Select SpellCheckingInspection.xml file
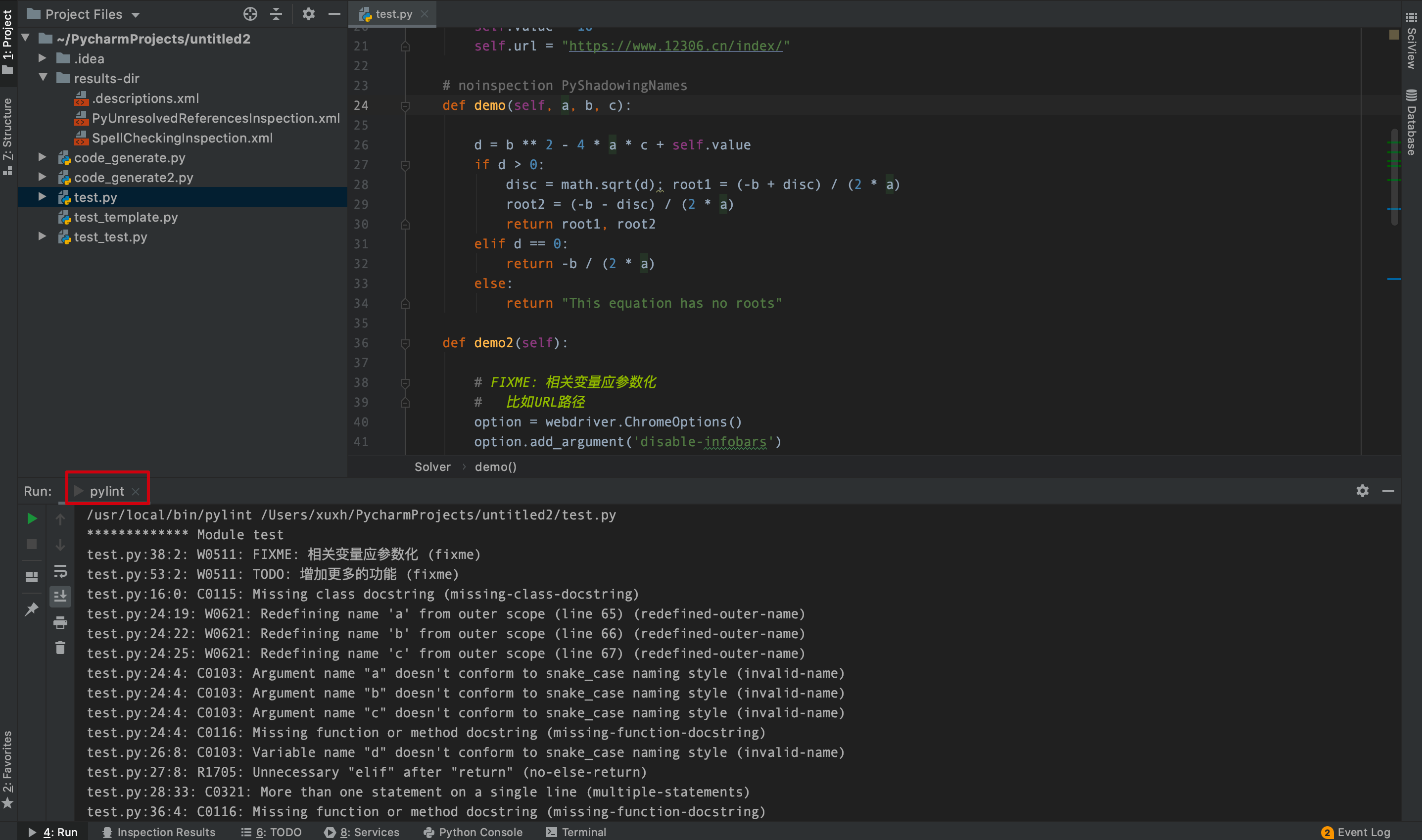 click(182, 138)
